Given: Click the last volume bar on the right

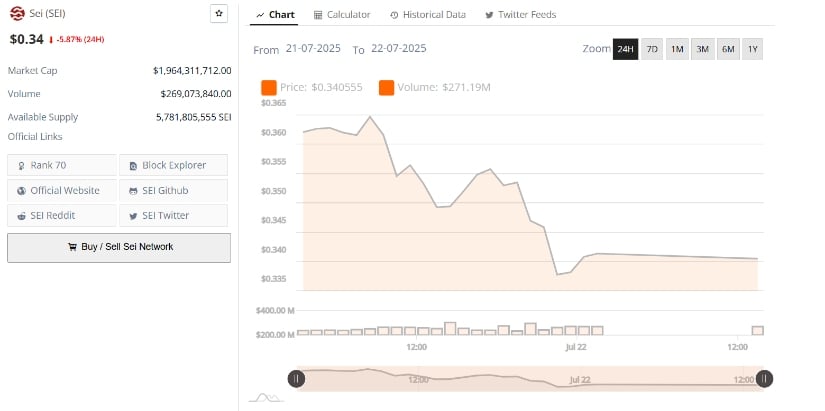Looking at the screenshot, I should 758,330.
